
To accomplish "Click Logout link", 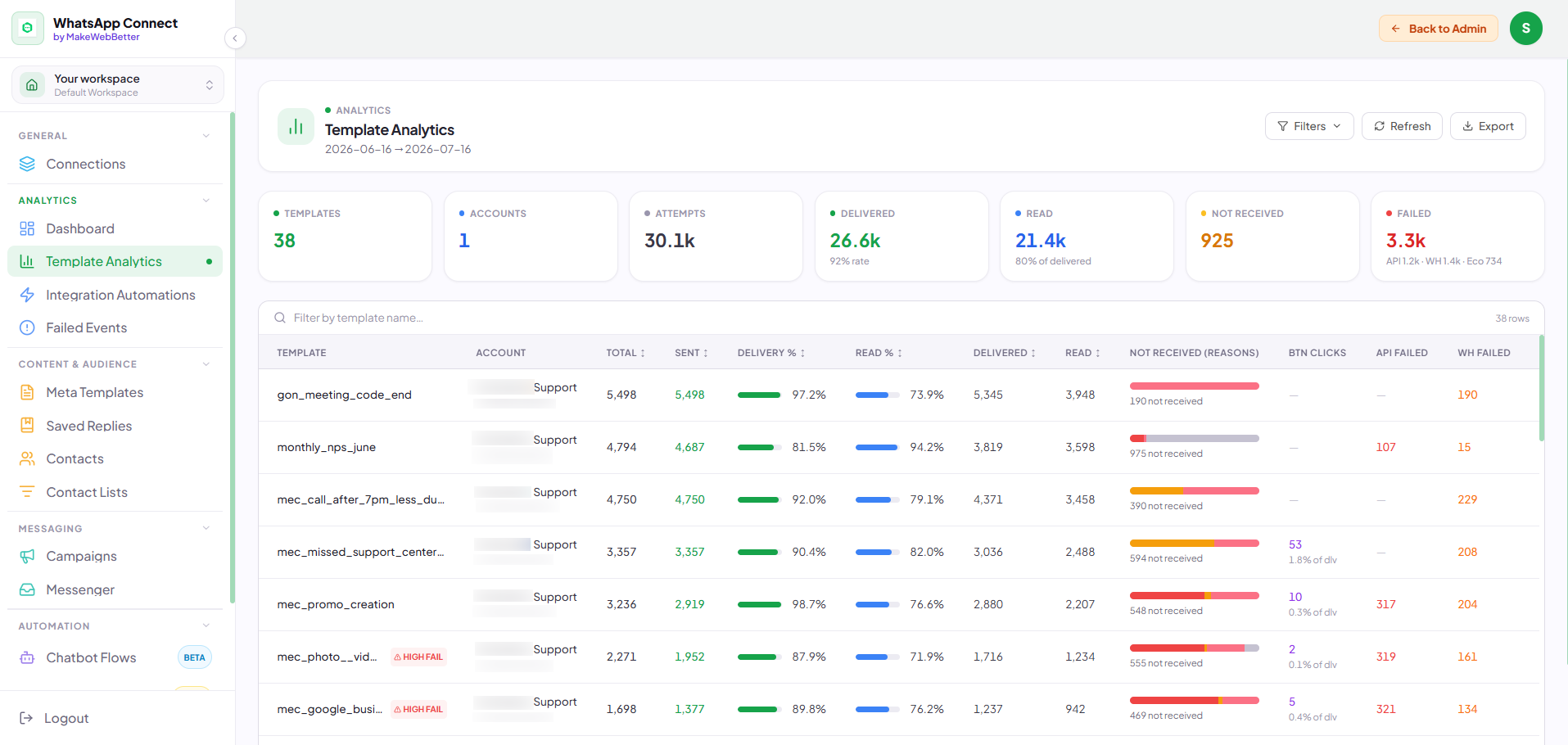I will [x=66, y=718].
